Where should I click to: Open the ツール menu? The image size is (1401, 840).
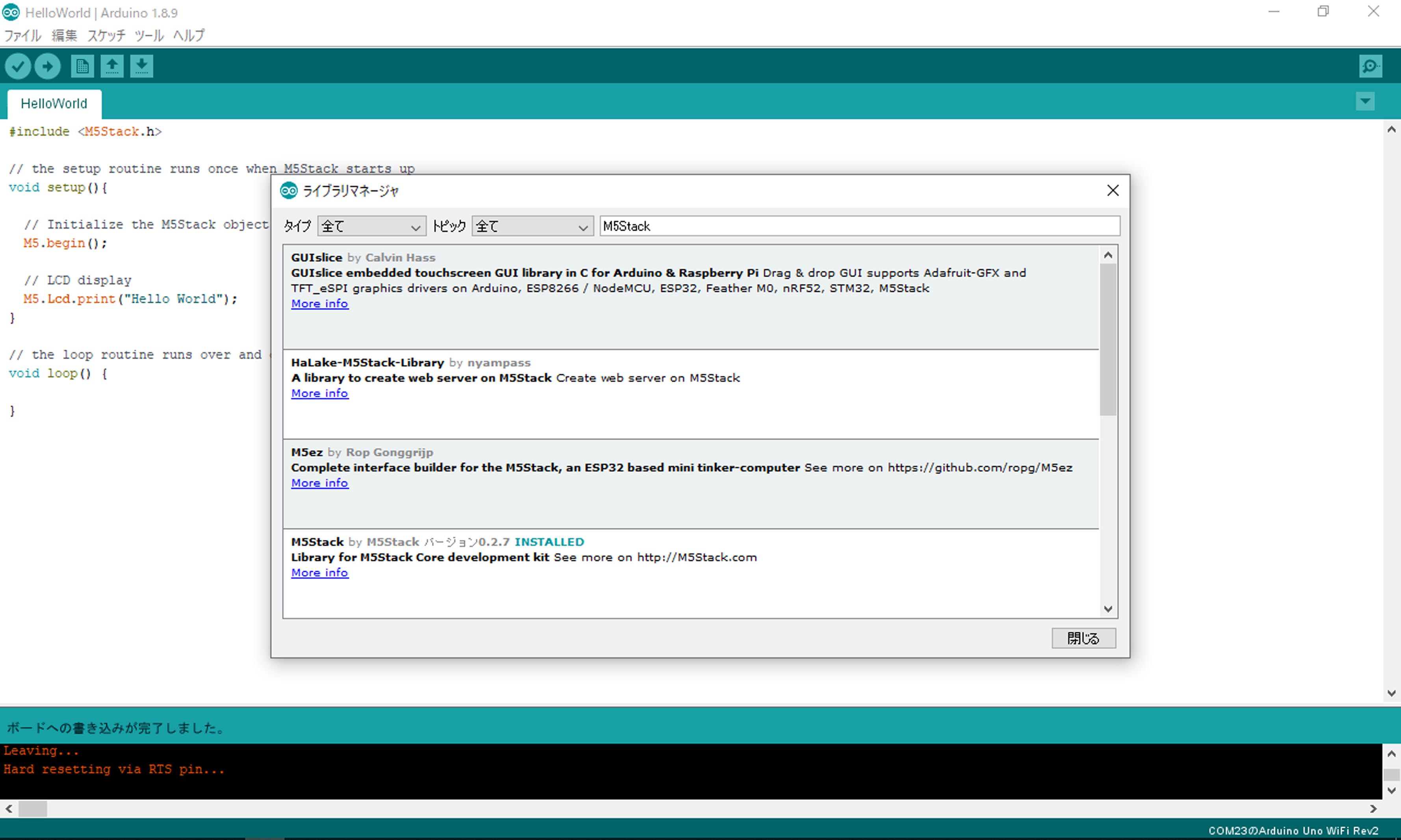tap(149, 36)
